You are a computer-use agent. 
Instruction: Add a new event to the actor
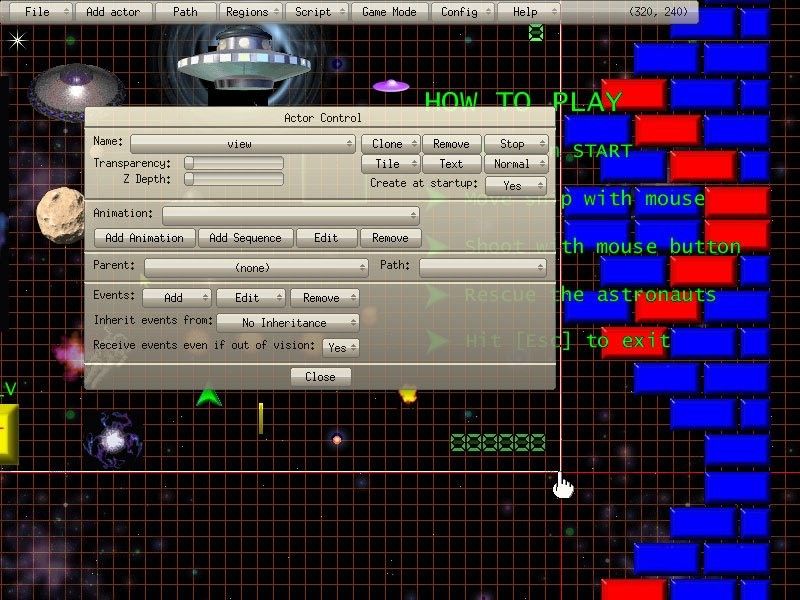176,297
